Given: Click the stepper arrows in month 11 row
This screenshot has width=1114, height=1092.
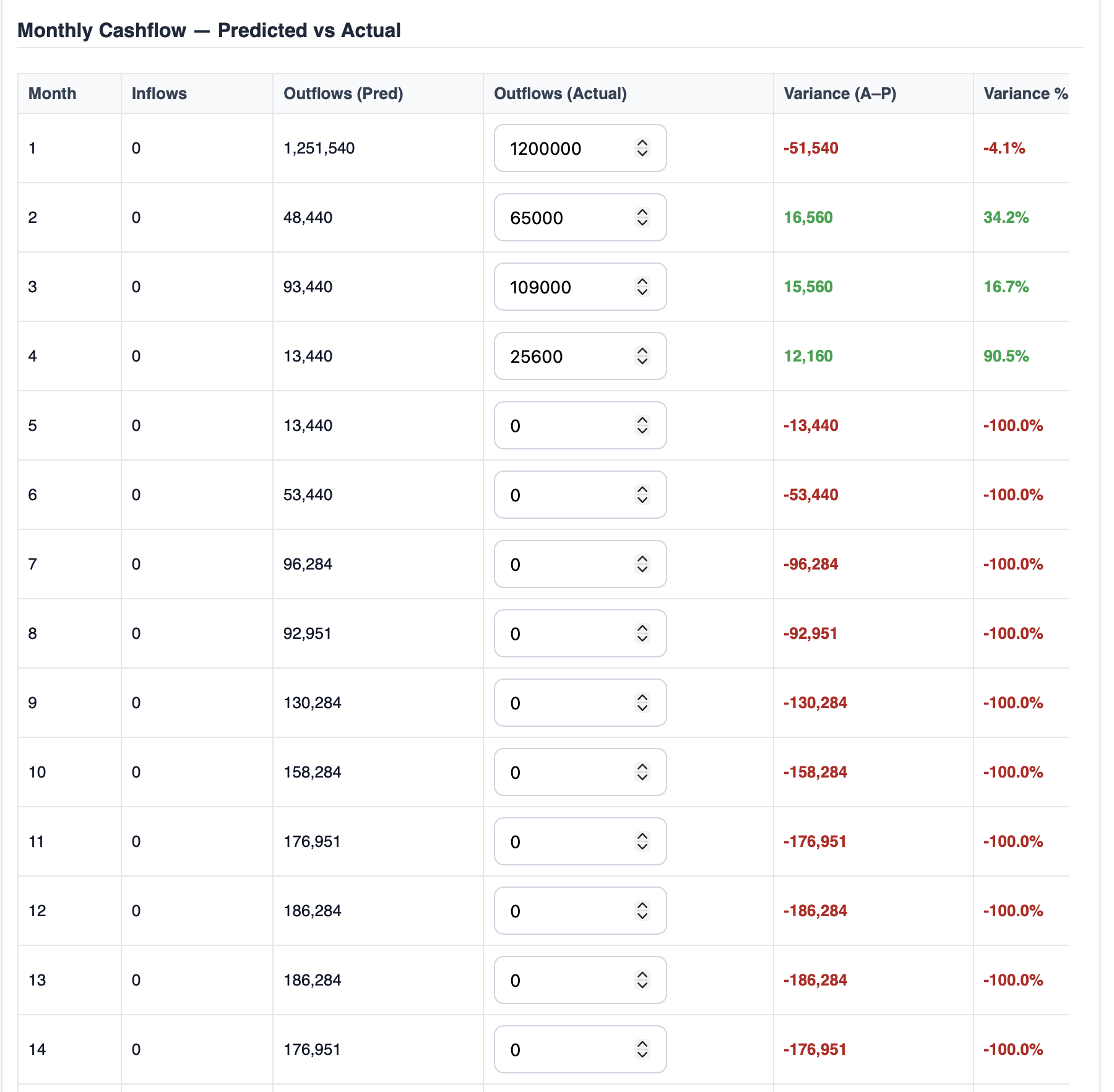Looking at the screenshot, I should coord(642,841).
